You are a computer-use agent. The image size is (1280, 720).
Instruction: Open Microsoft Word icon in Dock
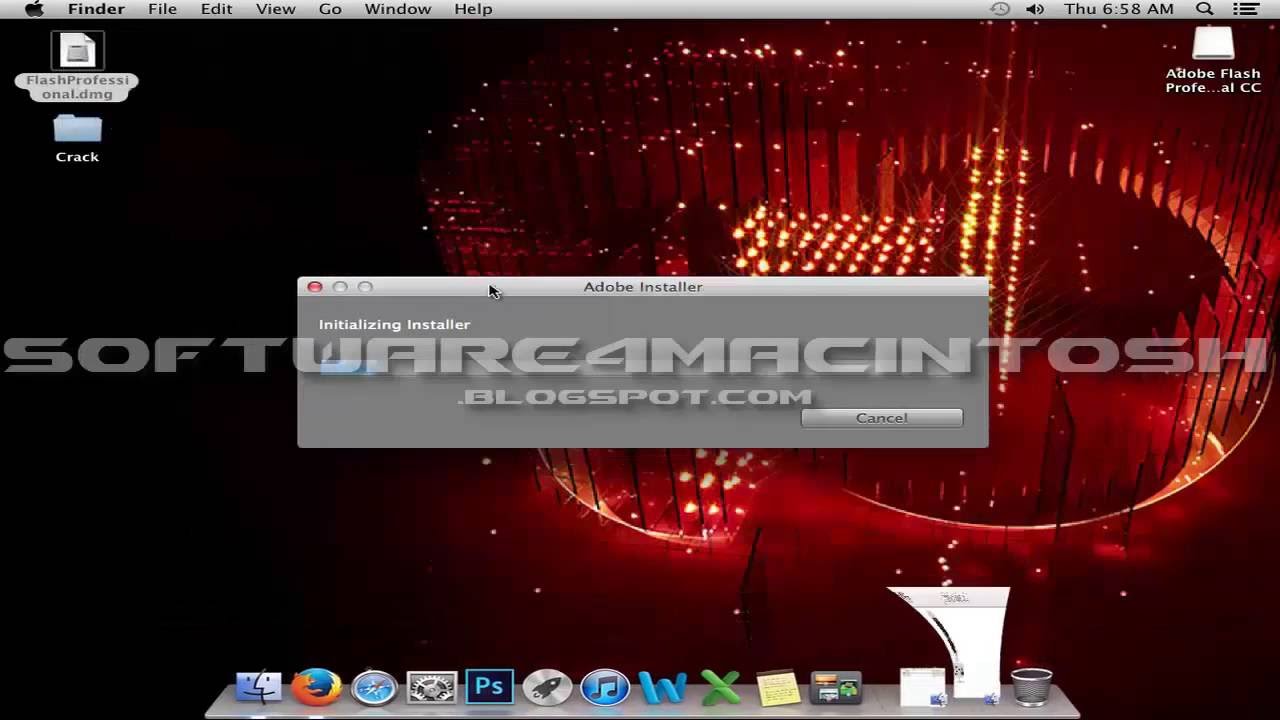[662, 688]
